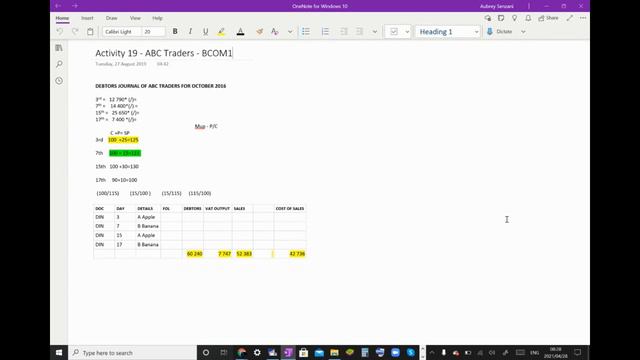The image size is (640, 360).
Task: Open the lightbulb tell-me search
Action: [514, 18]
